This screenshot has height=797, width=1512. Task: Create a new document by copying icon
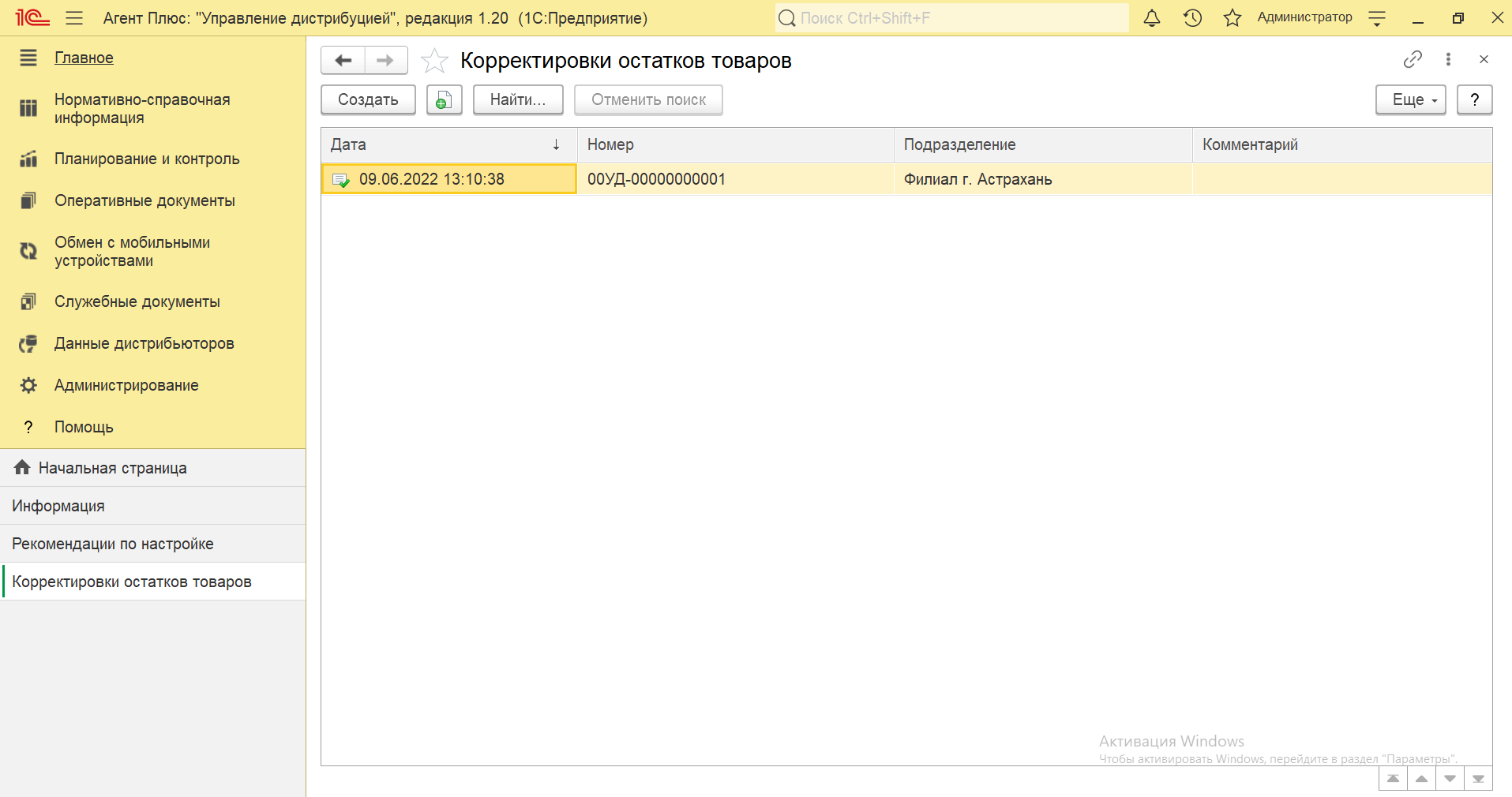tap(444, 100)
